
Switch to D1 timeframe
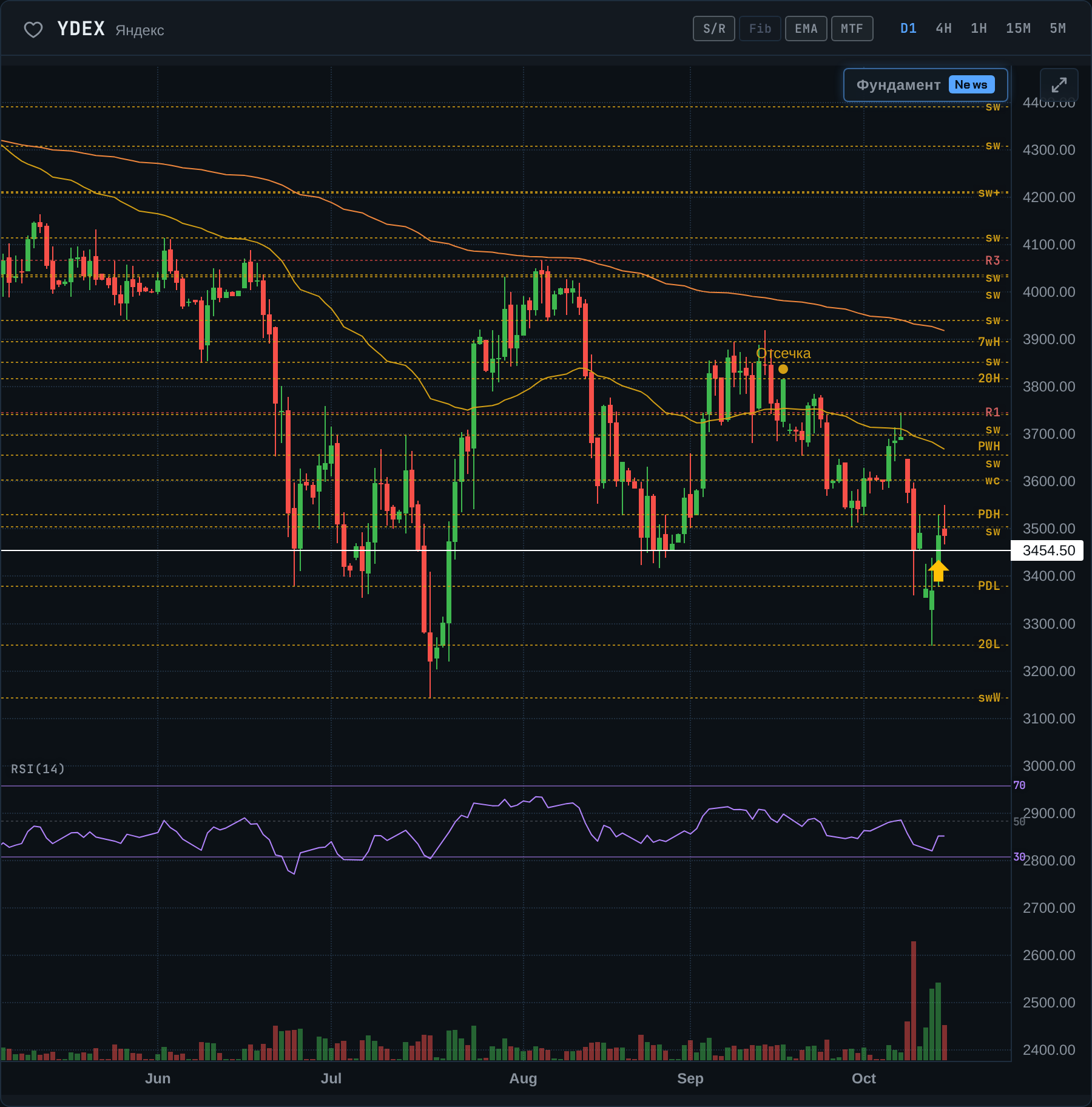pos(908,29)
